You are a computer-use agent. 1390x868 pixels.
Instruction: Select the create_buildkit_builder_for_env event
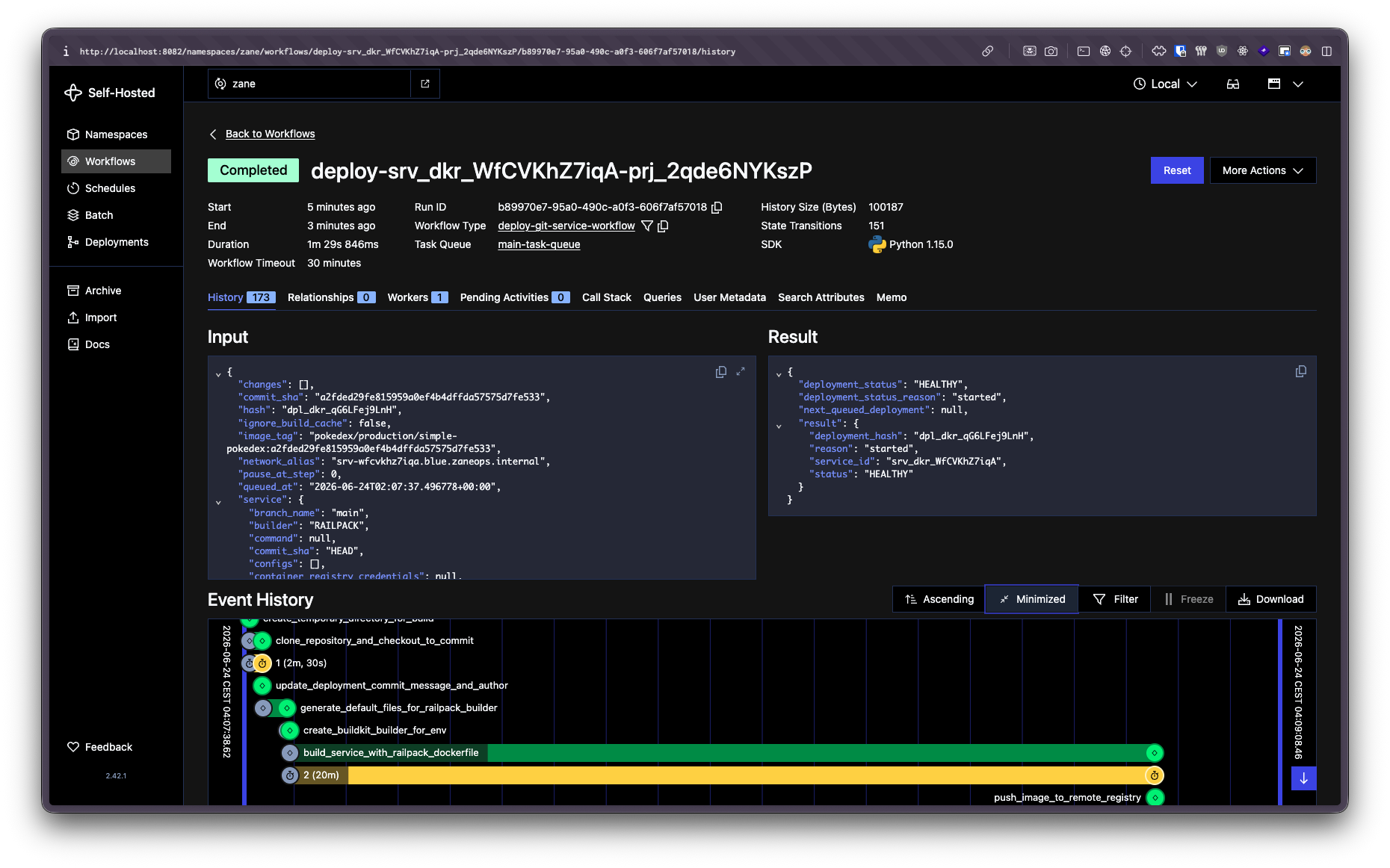(375, 731)
